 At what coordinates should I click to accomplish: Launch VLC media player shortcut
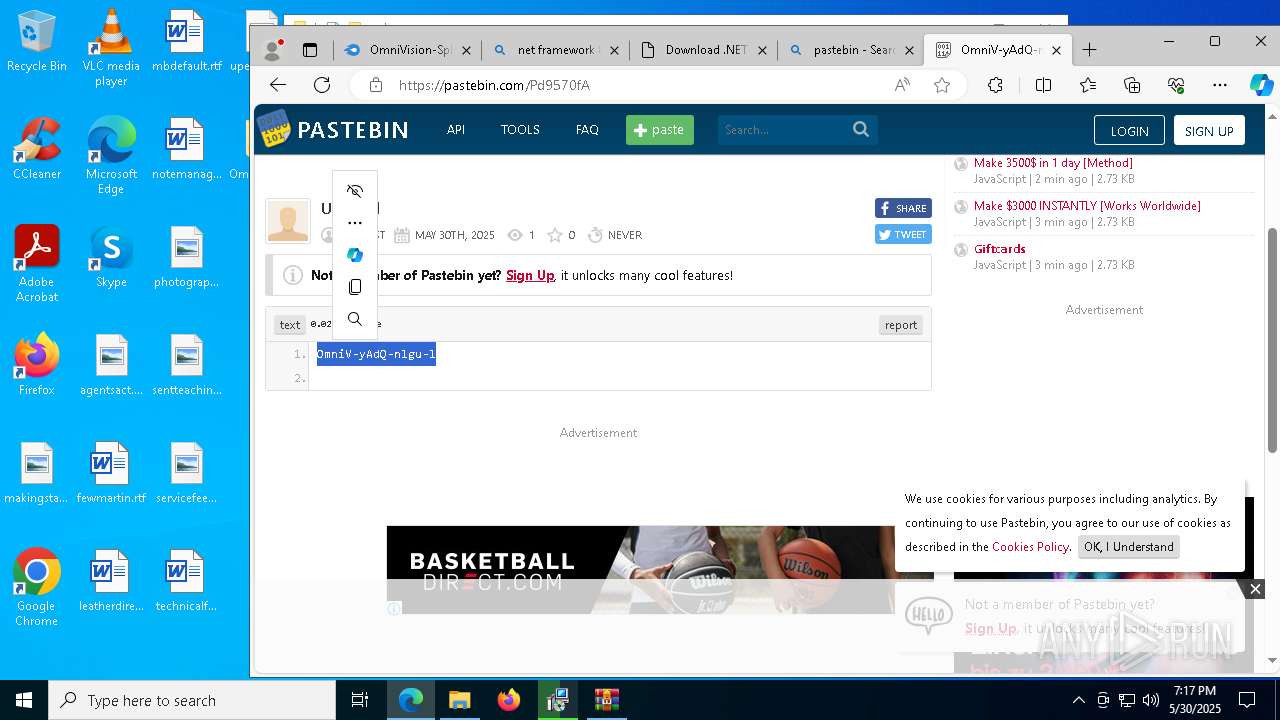[x=111, y=47]
